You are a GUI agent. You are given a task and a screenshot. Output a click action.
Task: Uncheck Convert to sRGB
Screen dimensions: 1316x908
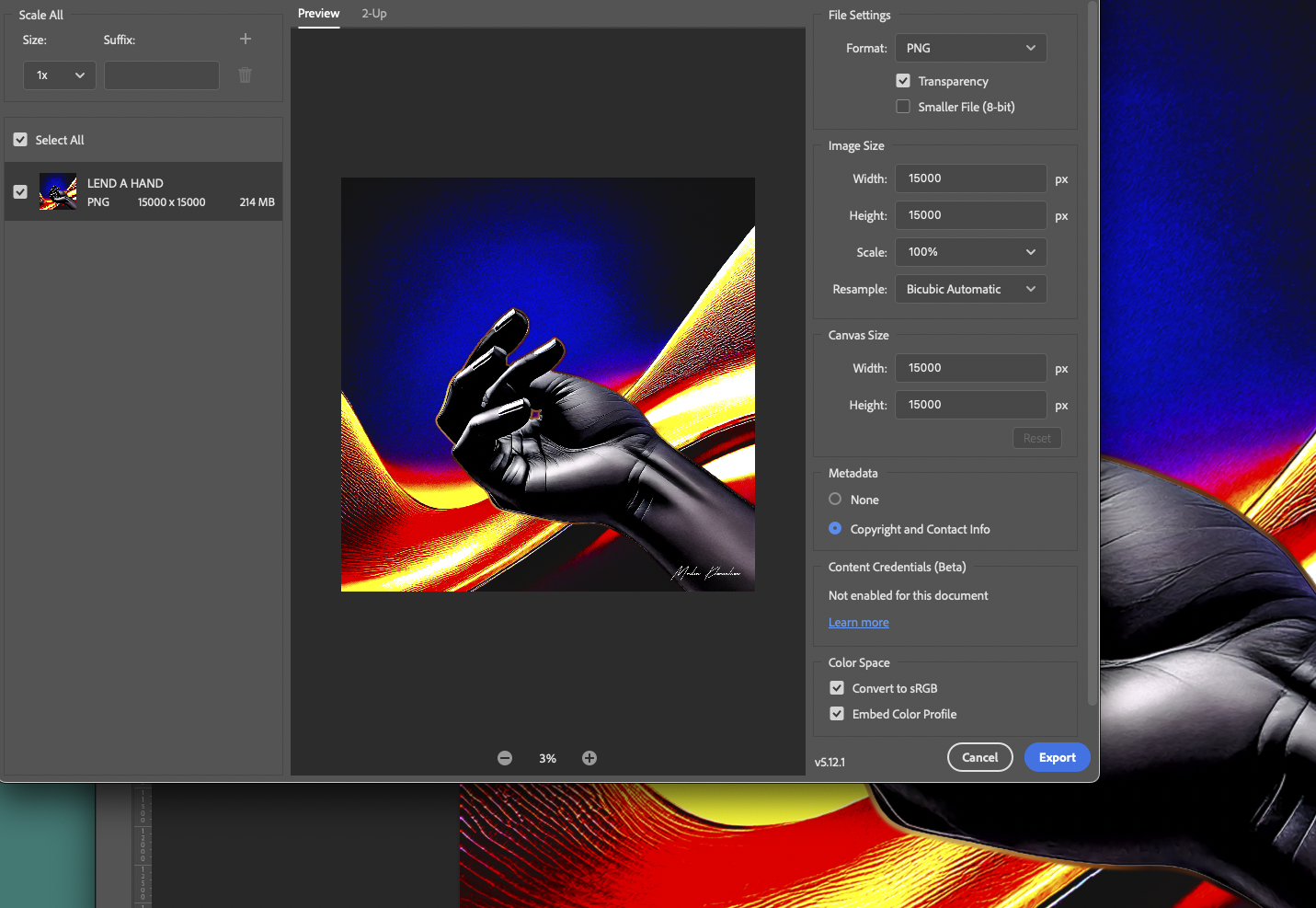click(x=837, y=688)
